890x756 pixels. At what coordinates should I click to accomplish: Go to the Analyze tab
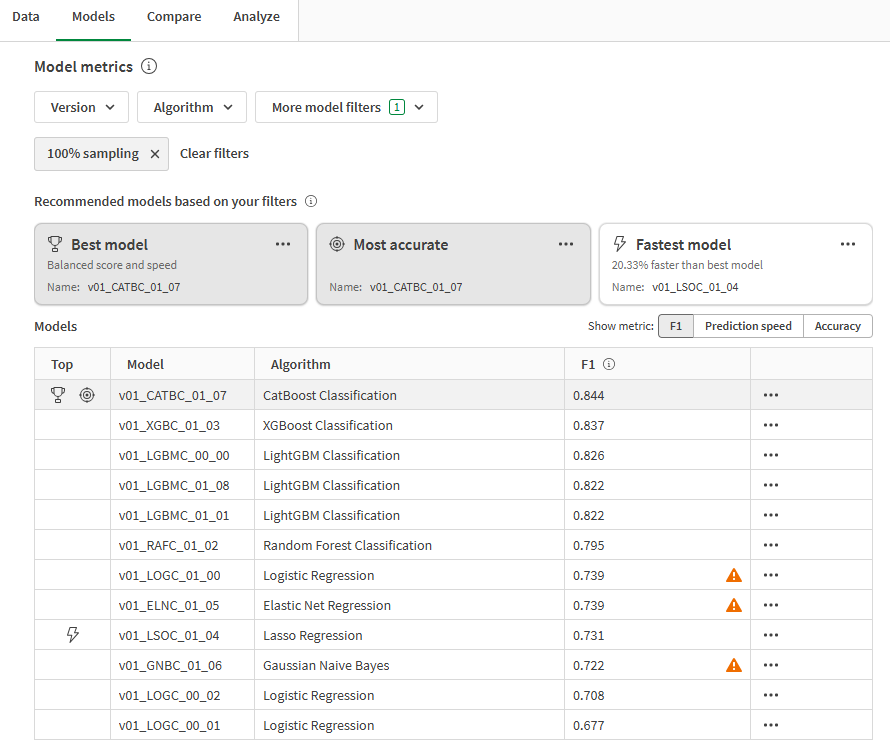(x=256, y=17)
